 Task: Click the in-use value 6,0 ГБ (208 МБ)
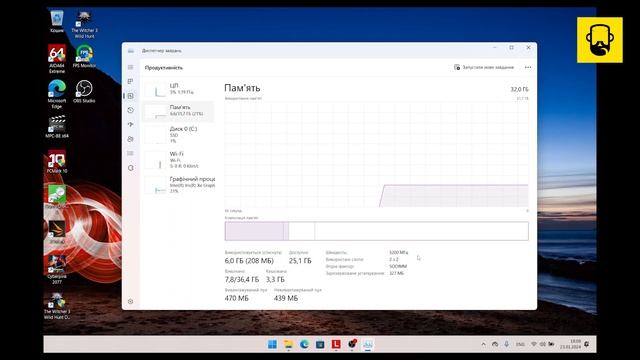coord(249,261)
